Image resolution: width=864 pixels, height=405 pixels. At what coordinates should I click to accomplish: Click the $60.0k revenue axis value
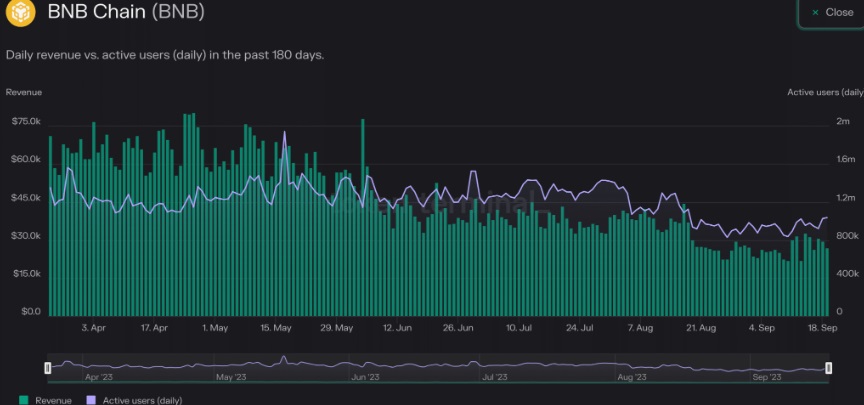click(x=26, y=159)
